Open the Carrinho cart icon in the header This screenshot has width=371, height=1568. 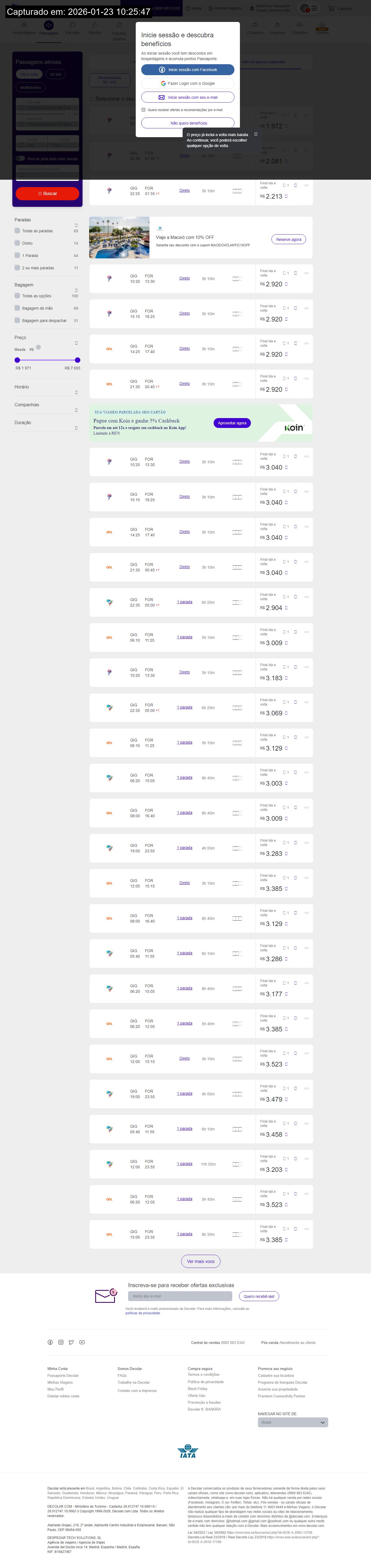pyautogui.click(x=332, y=9)
